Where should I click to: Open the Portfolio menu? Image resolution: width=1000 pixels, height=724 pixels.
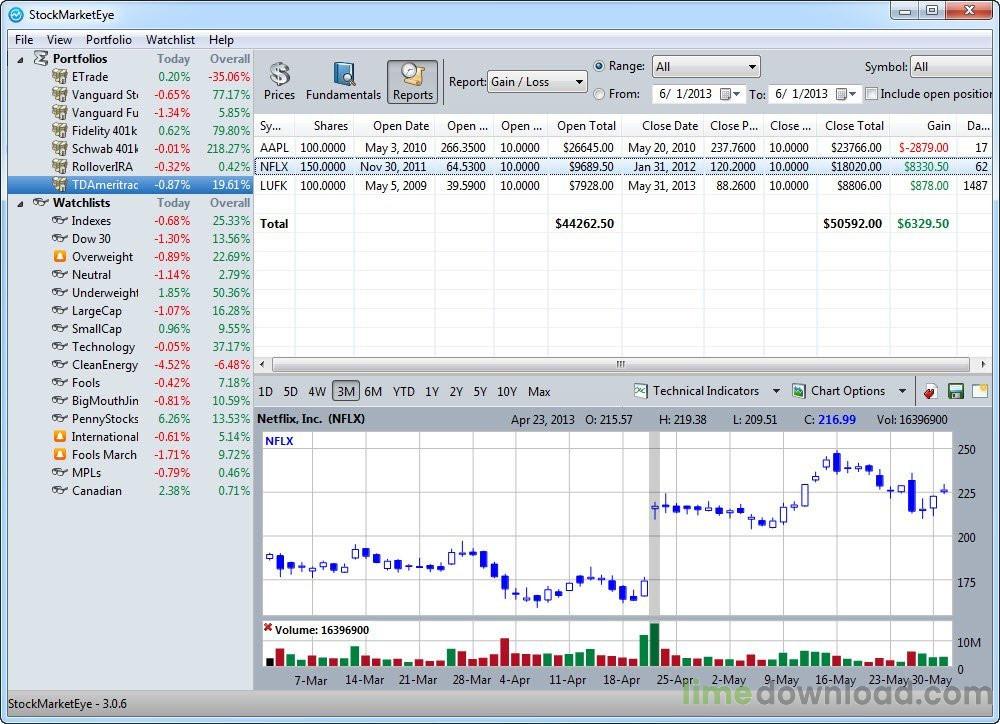[108, 40]
